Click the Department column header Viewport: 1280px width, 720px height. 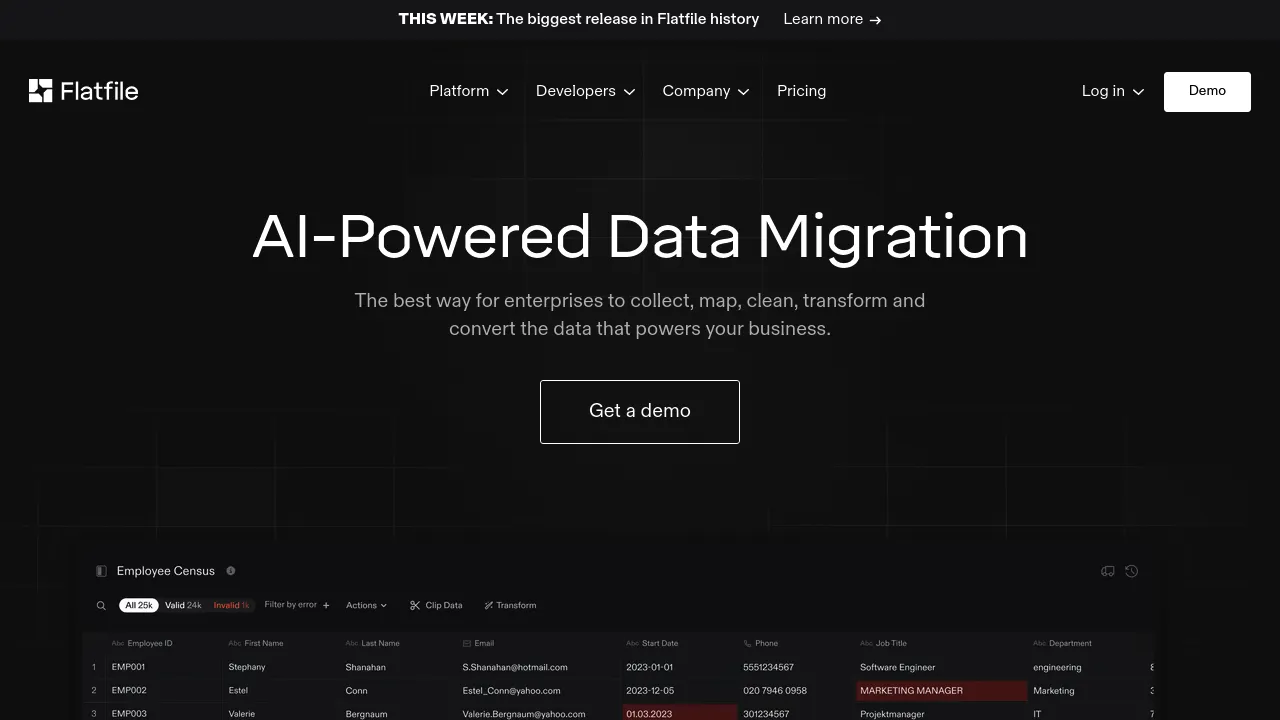point(1062,643)
